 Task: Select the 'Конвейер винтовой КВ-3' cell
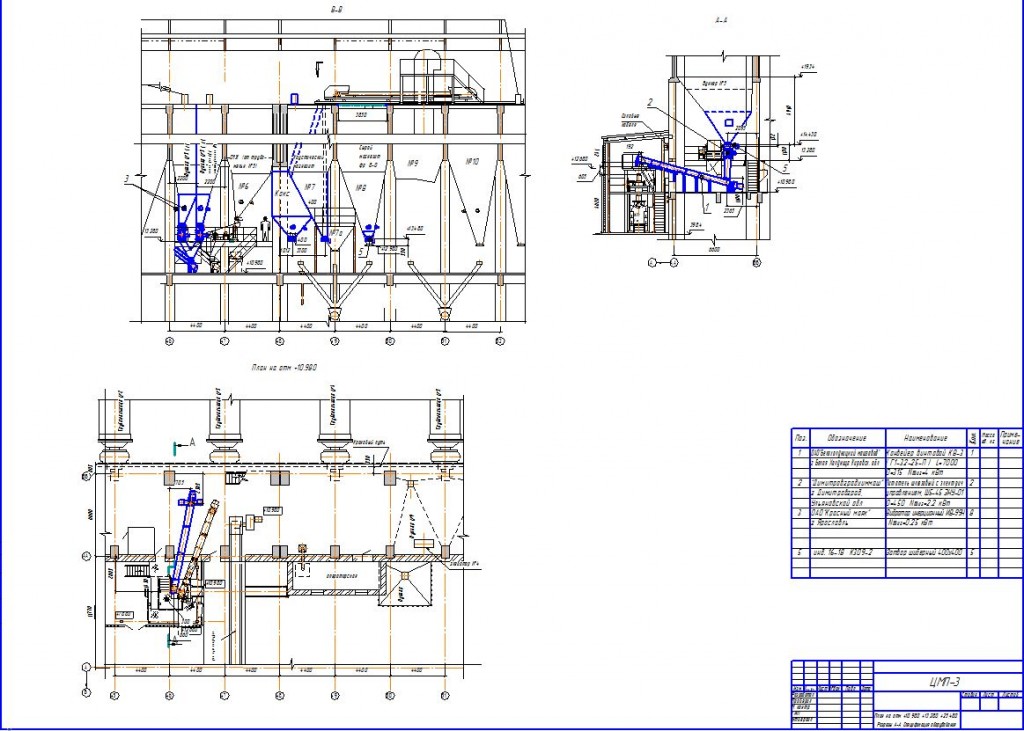(926, 453)
